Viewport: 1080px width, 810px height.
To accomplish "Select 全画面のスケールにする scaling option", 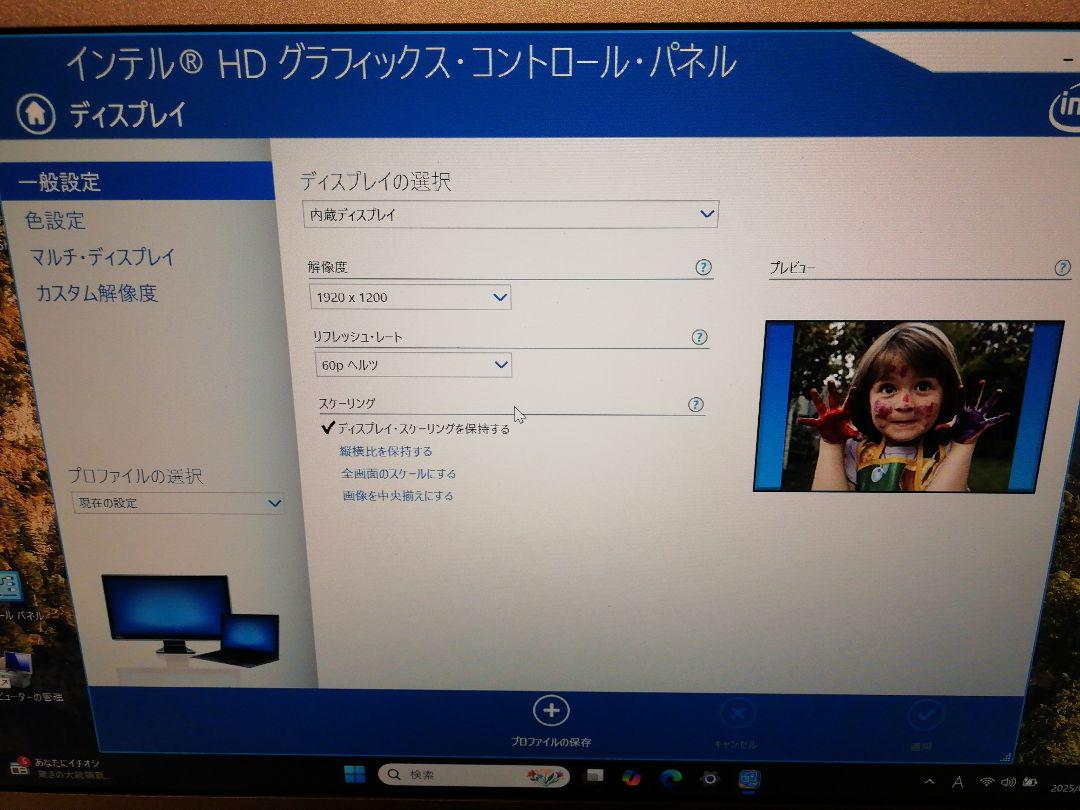I will pos(398,474).
